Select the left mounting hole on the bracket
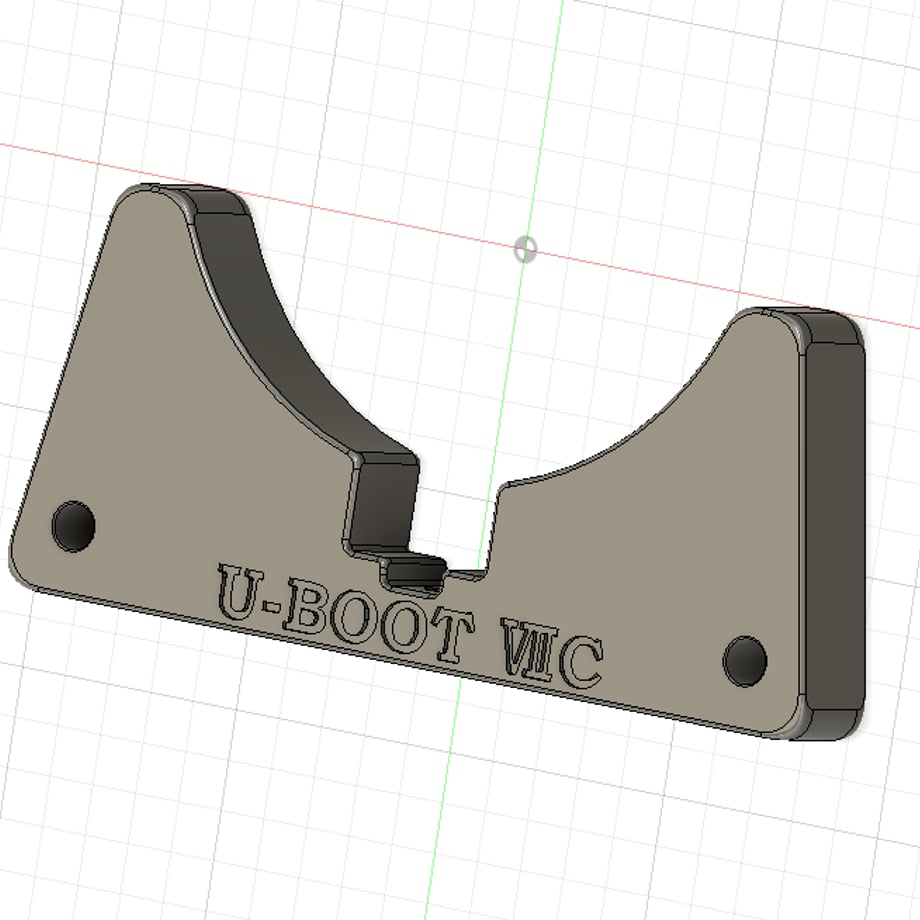 click(73, 526)
